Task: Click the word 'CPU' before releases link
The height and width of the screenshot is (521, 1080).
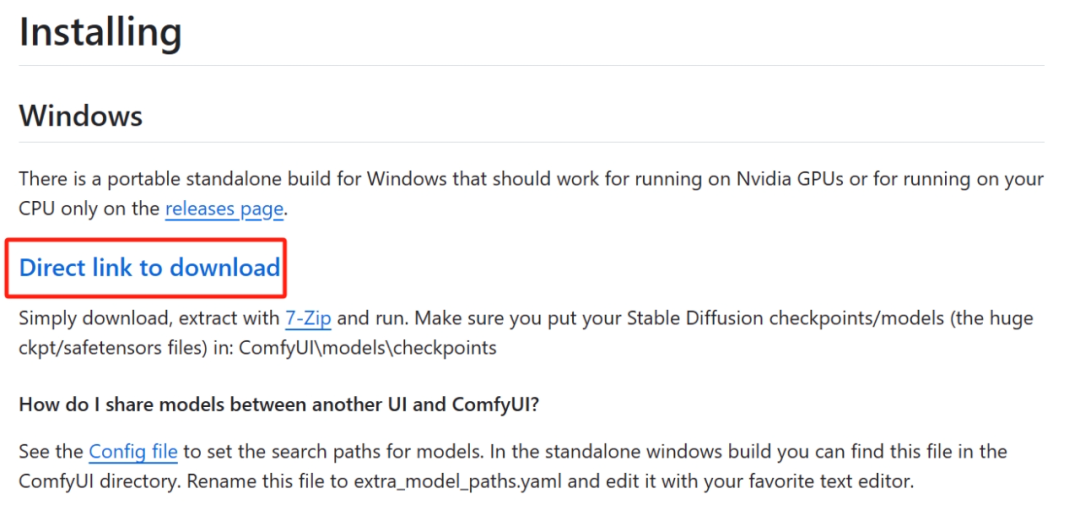Action: pos(38,209)
